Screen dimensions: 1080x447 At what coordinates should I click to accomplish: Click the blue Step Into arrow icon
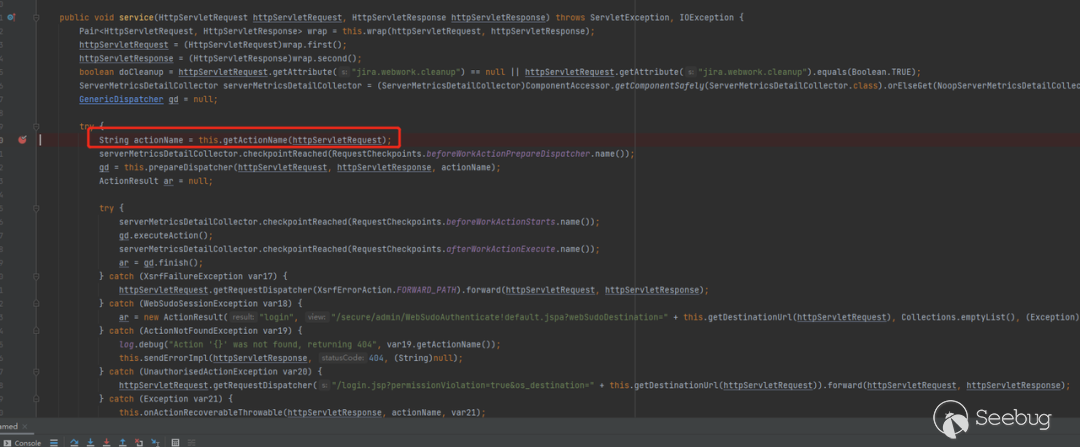[x=90, y=442]
